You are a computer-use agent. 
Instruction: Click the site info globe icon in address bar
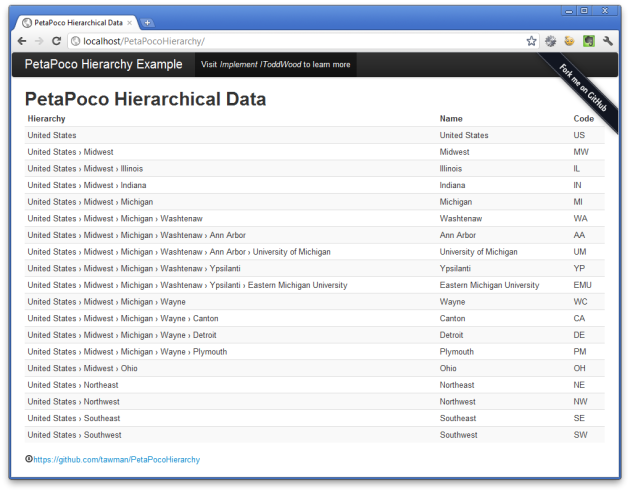point(75,41)
